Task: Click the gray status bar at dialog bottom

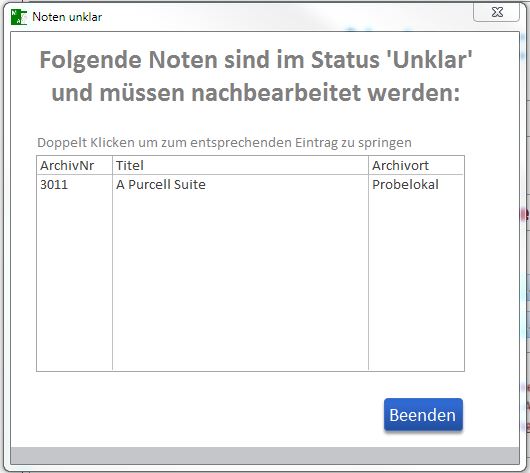Action: pyautogui.click(x=265, y=455)
